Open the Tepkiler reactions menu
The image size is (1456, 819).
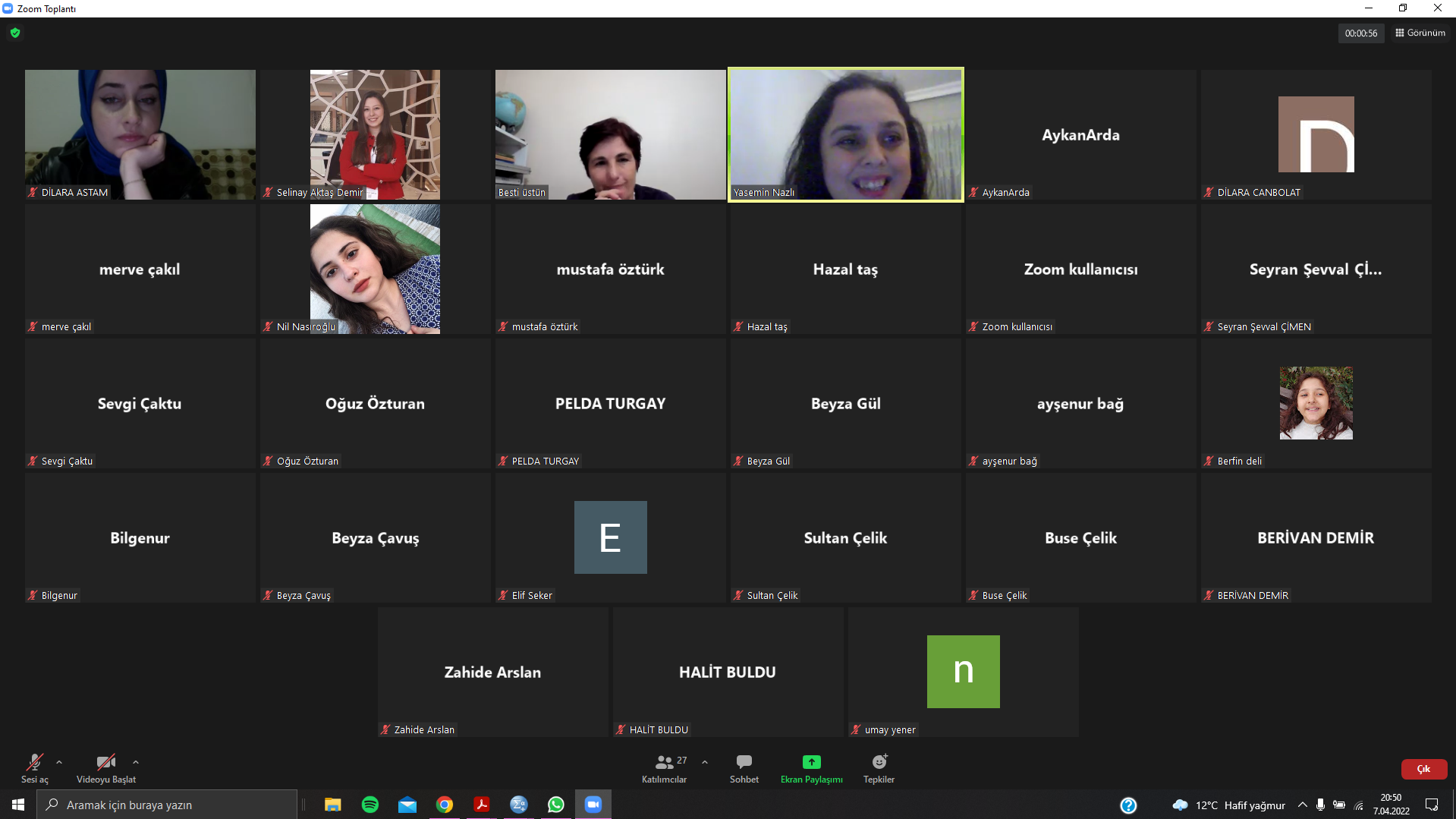coord(879,768)
